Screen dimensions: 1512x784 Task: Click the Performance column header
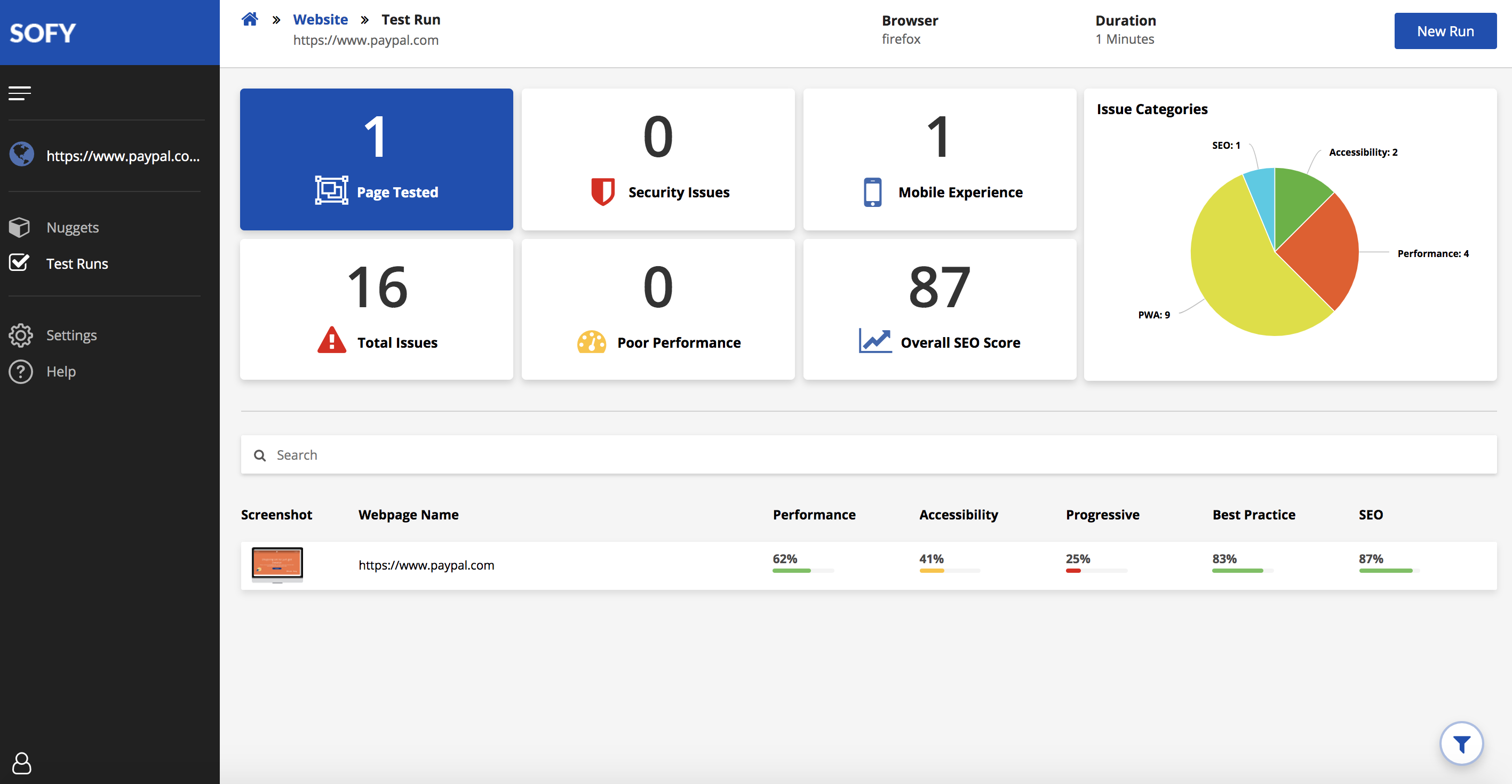814,515
